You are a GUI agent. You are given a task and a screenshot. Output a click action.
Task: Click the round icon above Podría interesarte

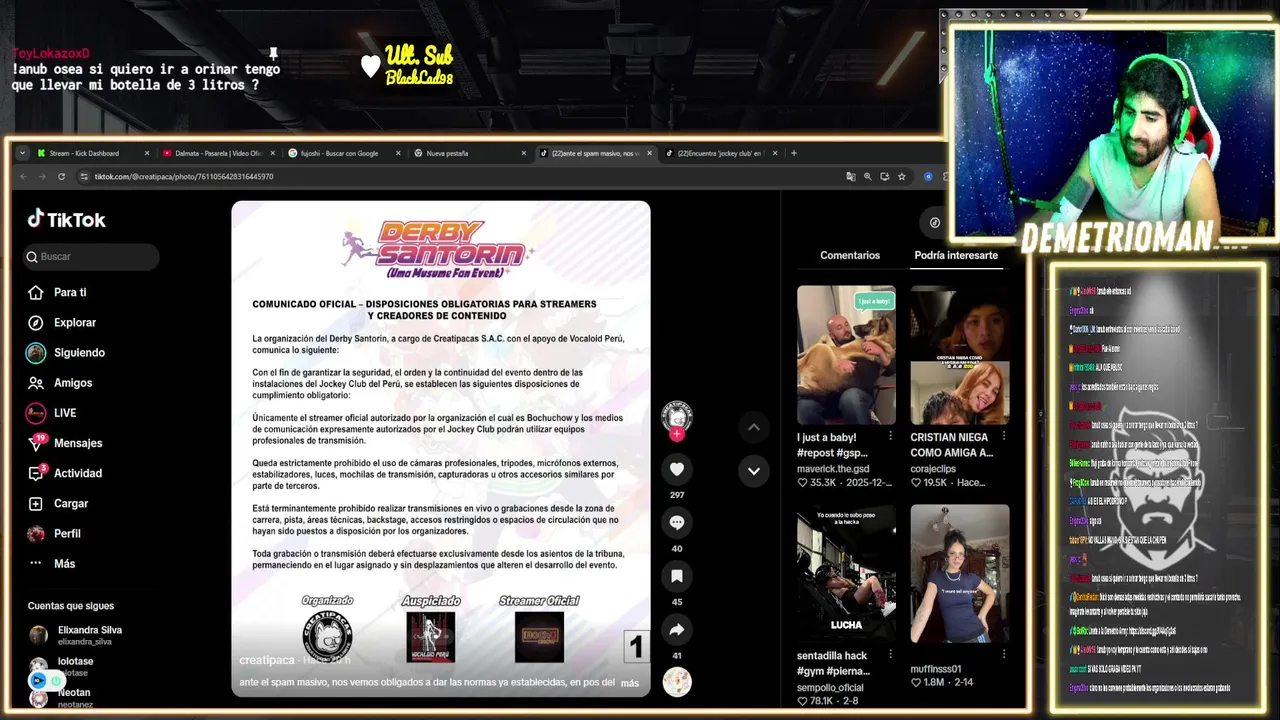pos(935,222)
